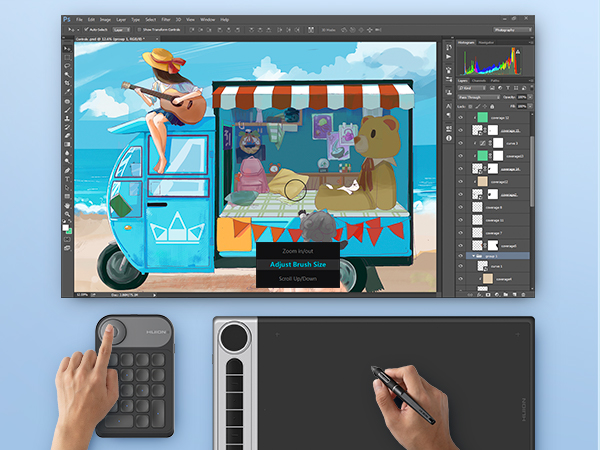Select the Clone Stamp tool

point(67,119)
